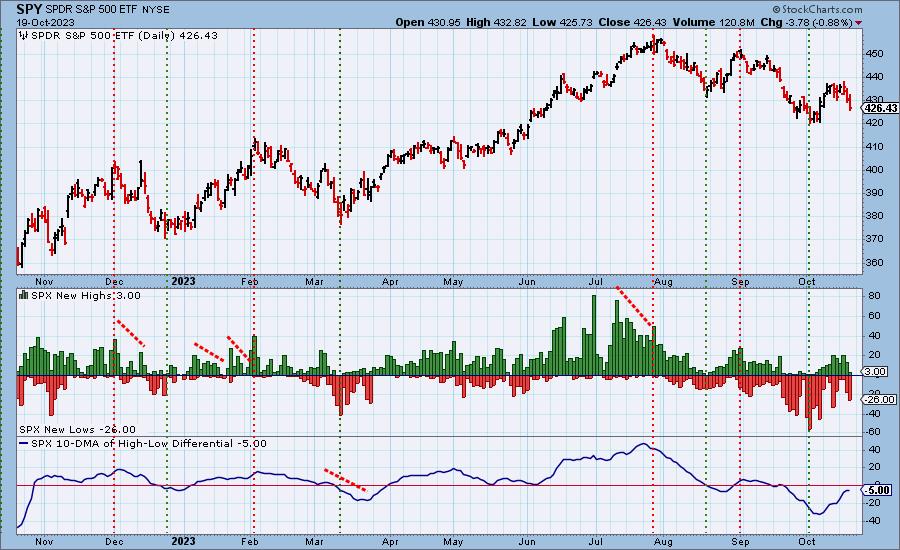Click the 370 label on the price axis
900x550 pixels.
pos(875,239)
